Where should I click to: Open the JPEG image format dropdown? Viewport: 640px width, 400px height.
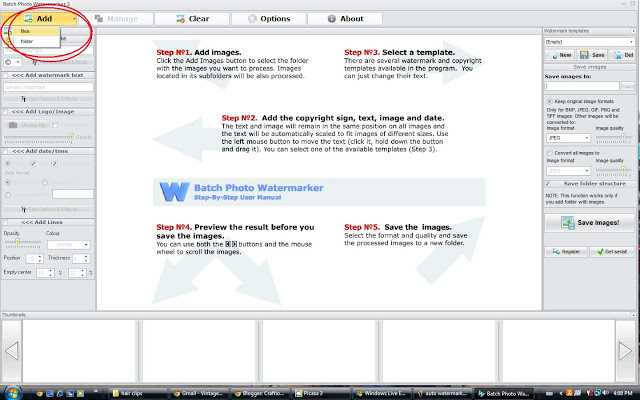[x=568, y=138]
